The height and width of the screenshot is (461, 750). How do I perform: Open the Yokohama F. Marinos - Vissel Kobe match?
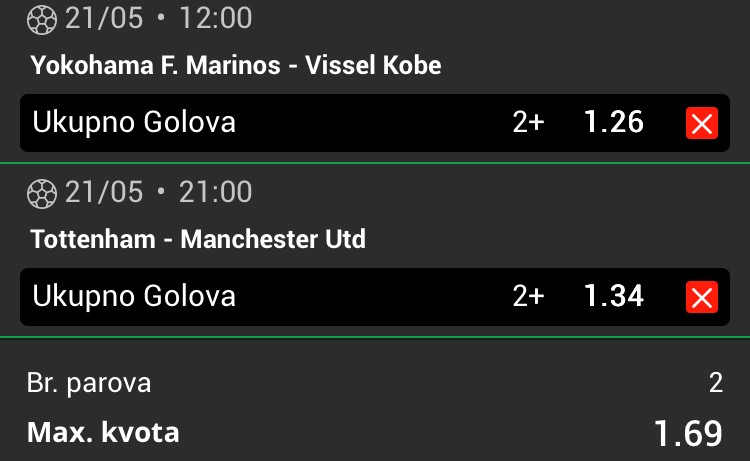(x=236, y=65)
